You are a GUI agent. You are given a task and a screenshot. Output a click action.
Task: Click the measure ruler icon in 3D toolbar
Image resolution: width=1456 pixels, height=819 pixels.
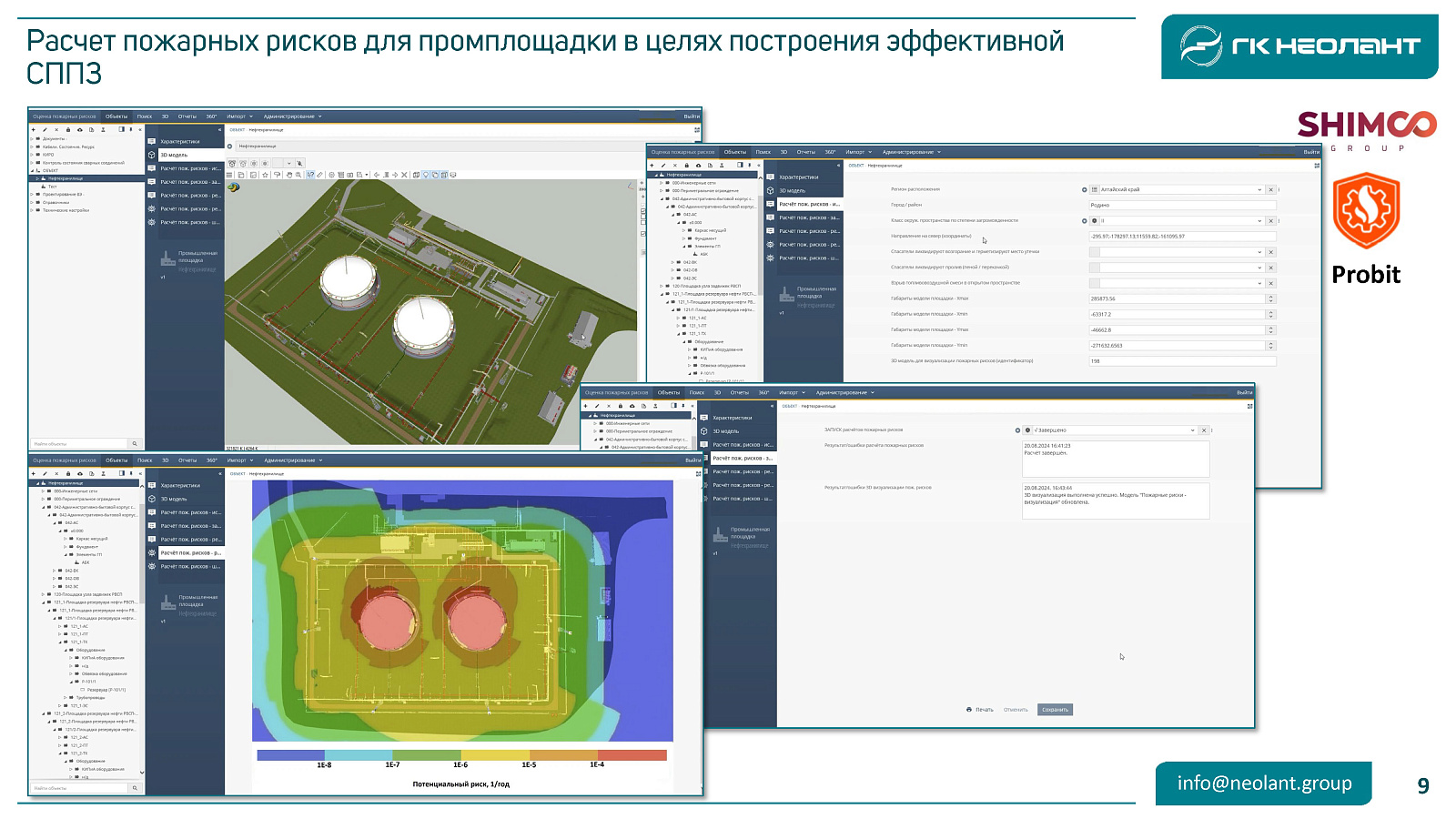pos(319,175)
